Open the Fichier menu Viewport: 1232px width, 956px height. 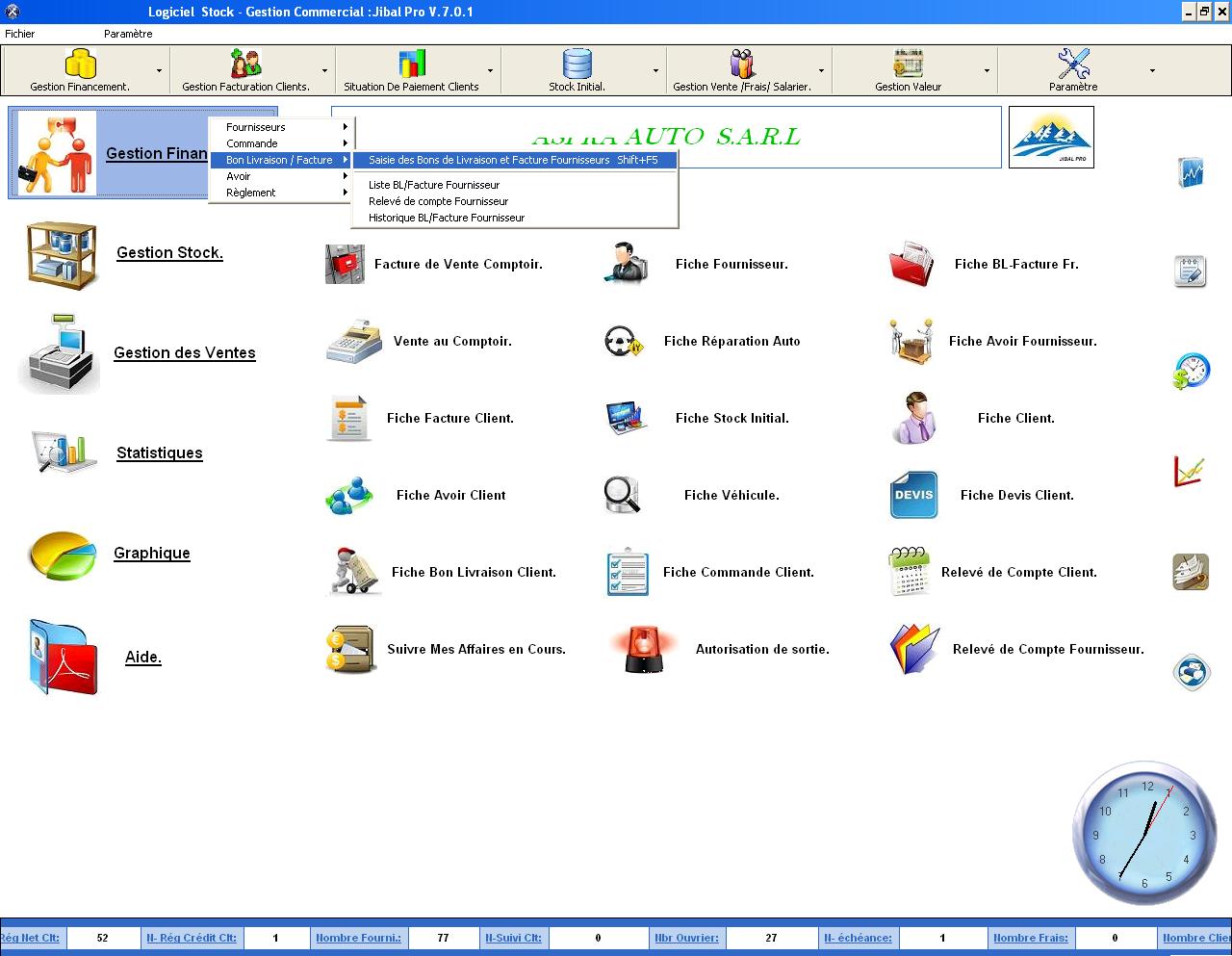20,34
